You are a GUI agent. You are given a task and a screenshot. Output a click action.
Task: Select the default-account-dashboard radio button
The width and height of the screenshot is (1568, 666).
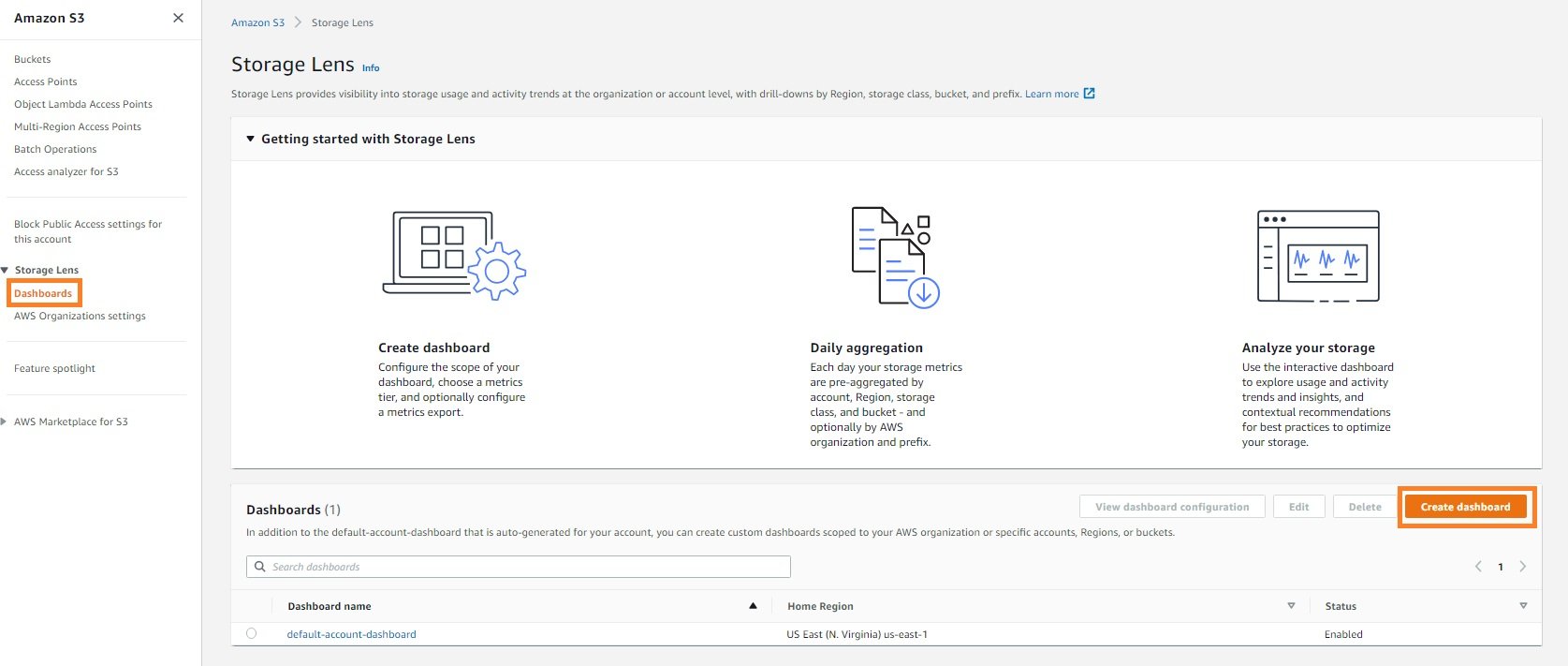point(251,634)
